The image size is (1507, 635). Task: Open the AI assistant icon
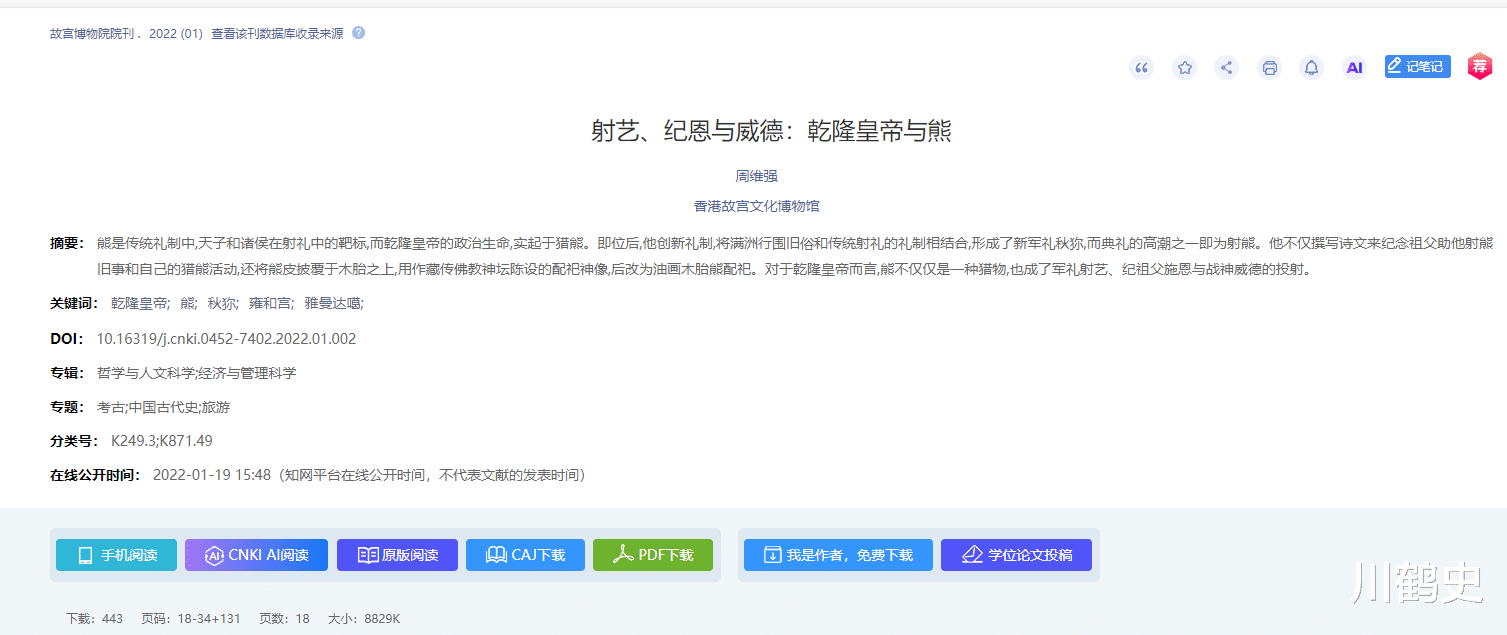1354,68
